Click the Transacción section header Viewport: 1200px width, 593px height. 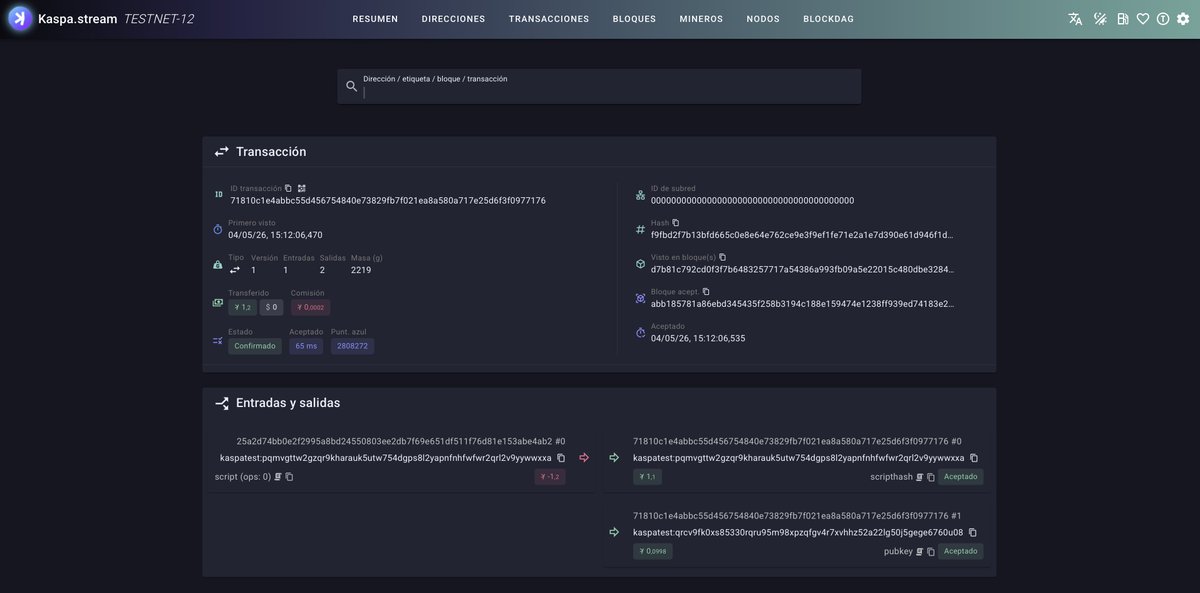point(271,152)
